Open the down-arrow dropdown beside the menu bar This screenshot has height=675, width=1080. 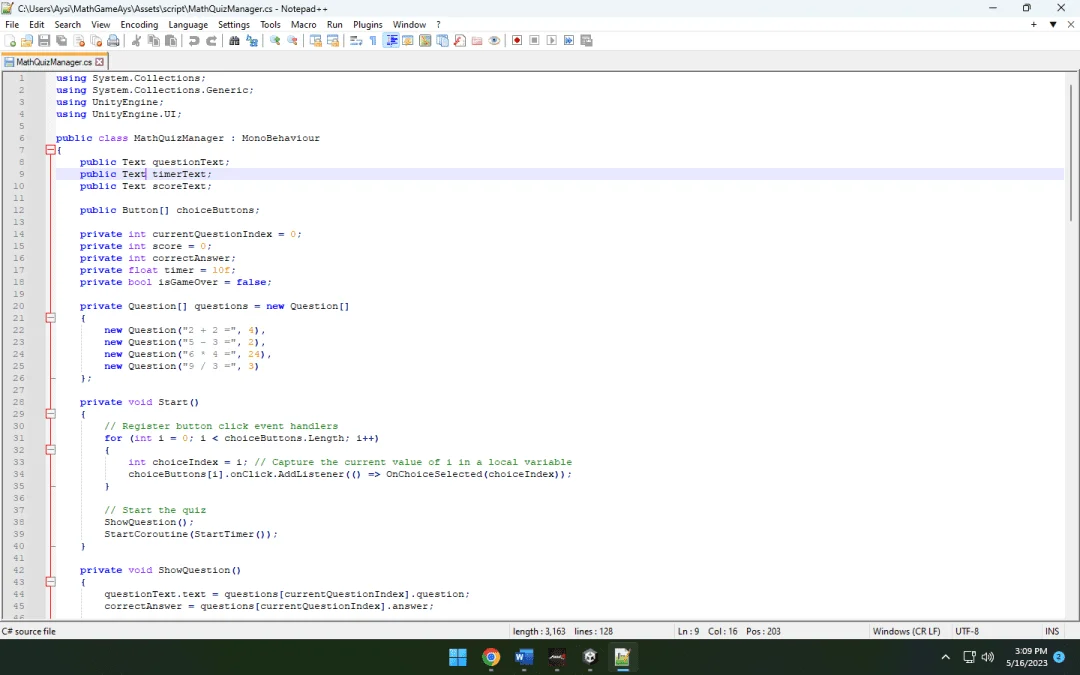(x=1052, y=24)
